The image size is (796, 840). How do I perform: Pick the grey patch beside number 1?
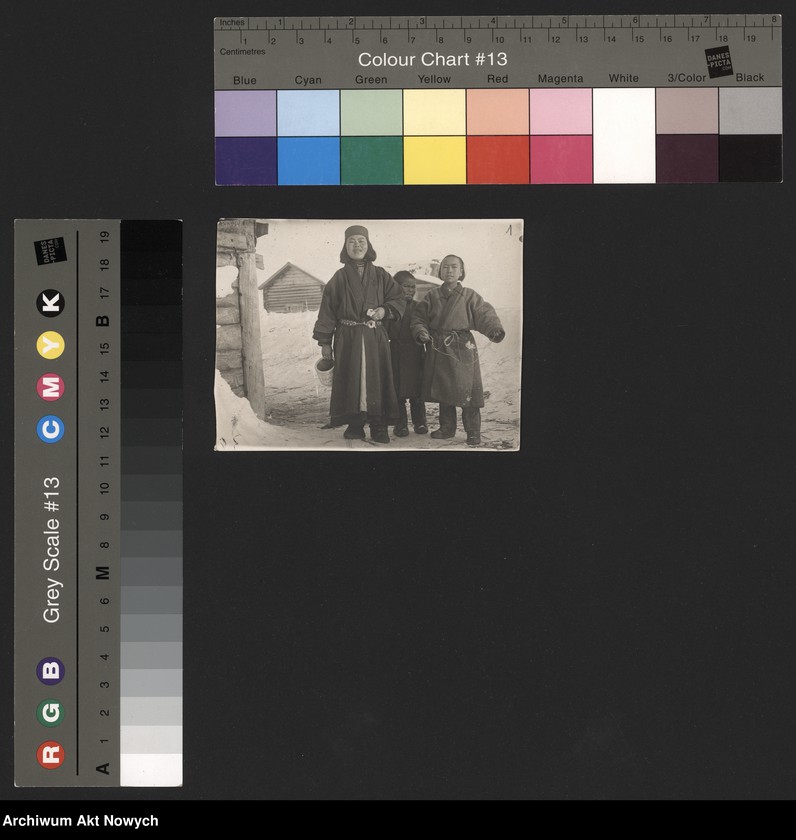pyautogui.click(x=152, y=739)
